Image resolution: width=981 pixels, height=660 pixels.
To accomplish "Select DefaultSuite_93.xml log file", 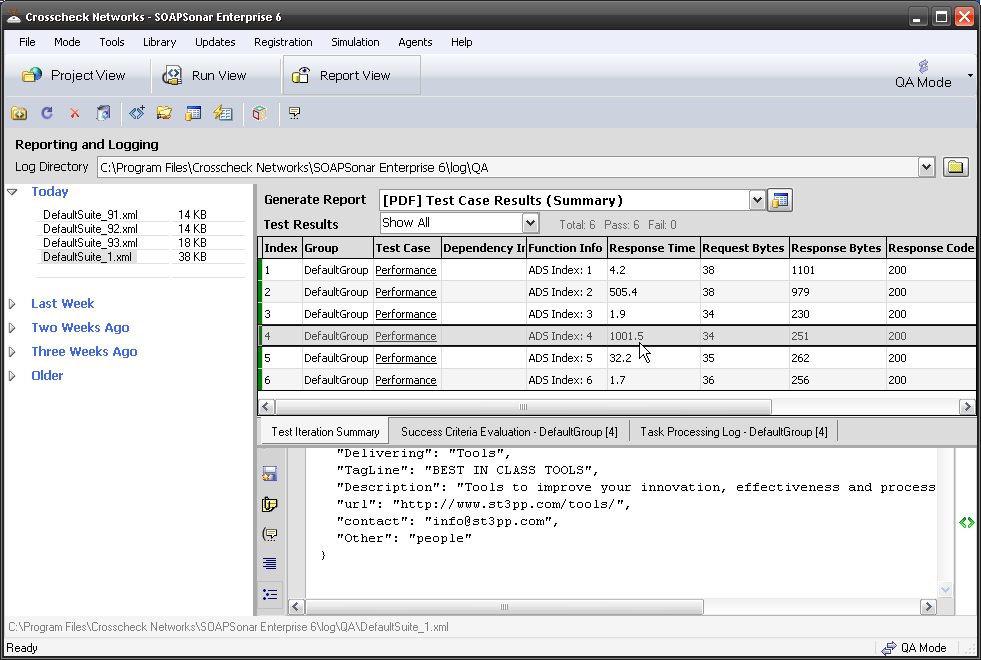I will (90, 243).
